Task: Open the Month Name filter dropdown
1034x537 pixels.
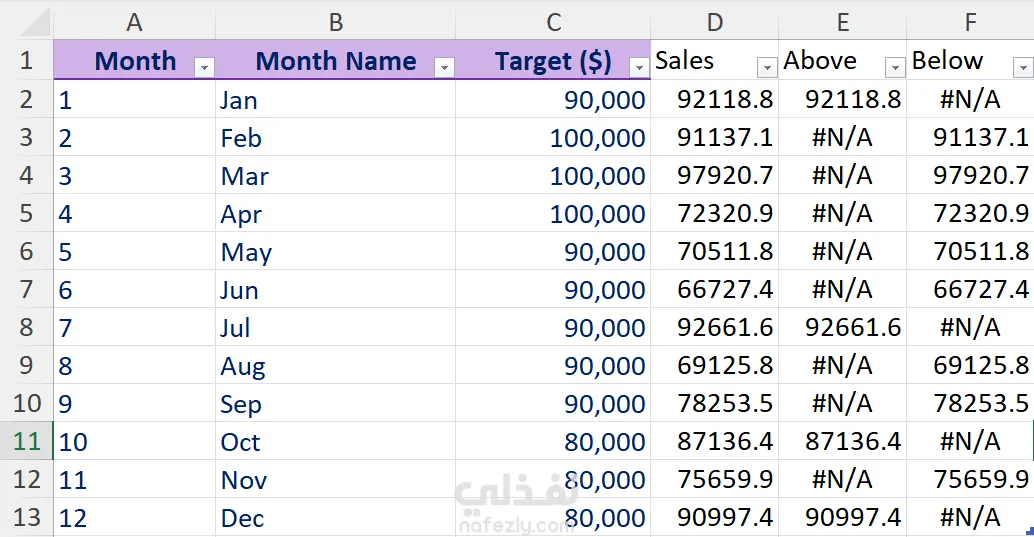Action: [444, 67]
